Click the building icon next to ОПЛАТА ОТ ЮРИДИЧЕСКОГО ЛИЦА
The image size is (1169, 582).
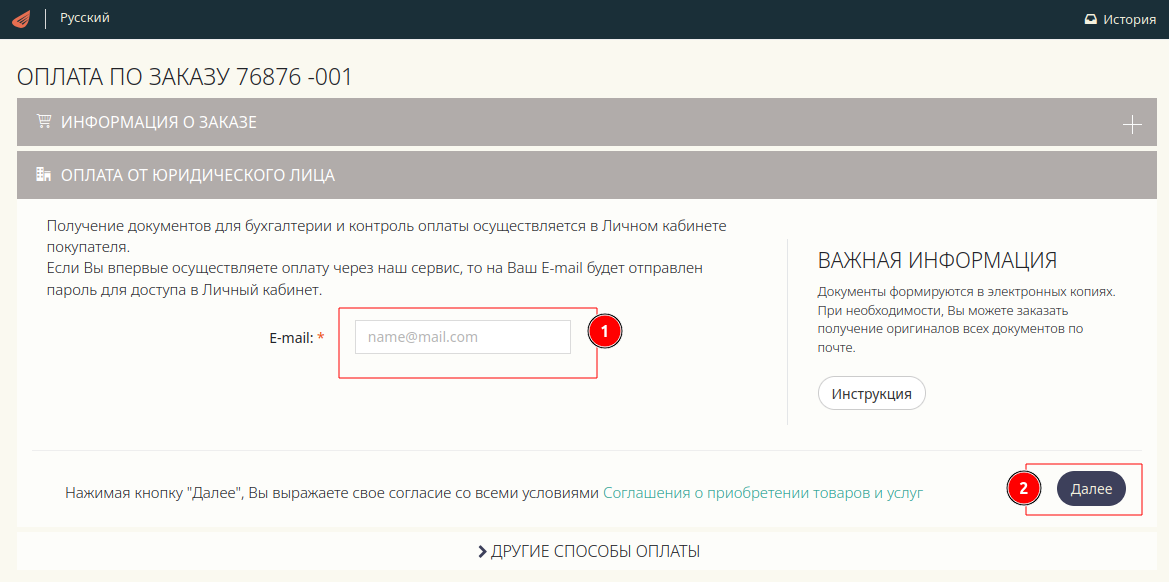[x=43, y=175]
